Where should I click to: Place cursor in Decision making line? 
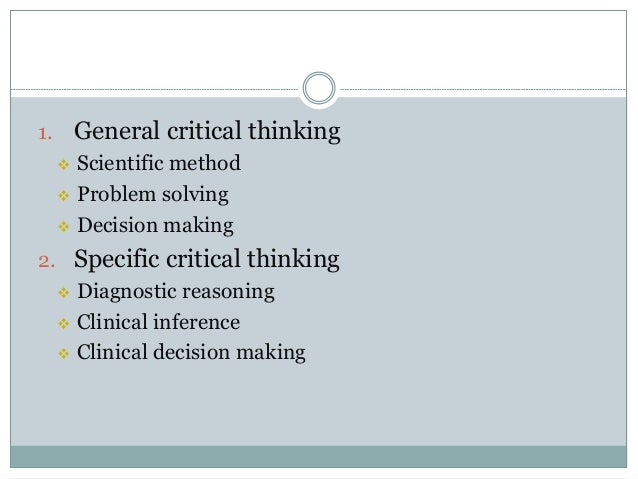click(x=155, y=225)
